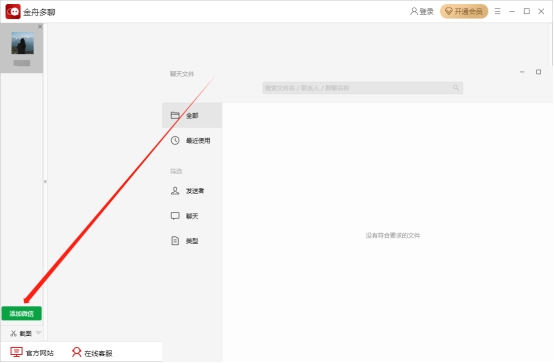Open the hamburger main menu

497,11
